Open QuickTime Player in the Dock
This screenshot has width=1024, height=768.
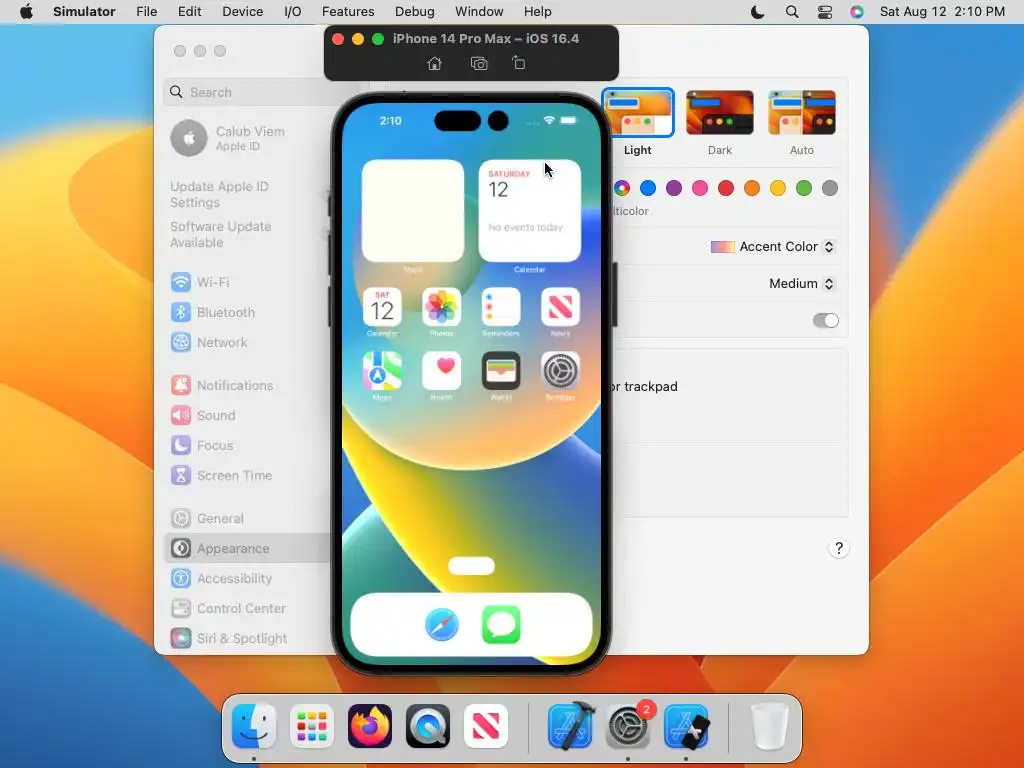pos(428,726)
